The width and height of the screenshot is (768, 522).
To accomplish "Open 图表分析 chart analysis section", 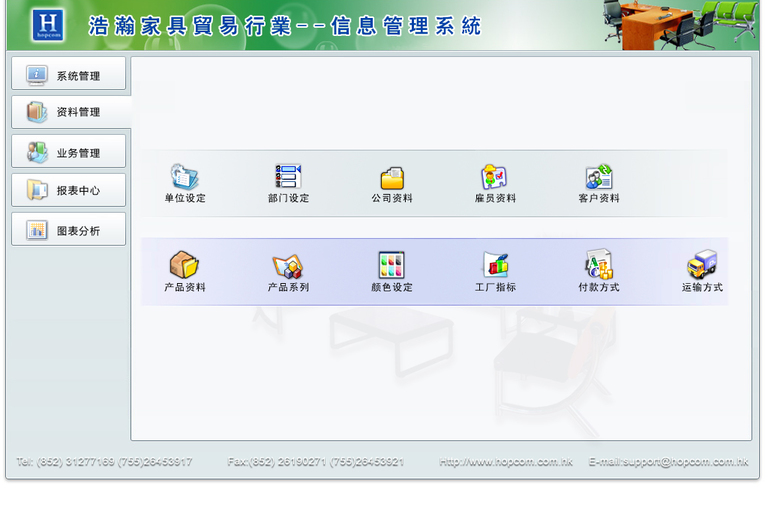I will [x=69, y=230].
